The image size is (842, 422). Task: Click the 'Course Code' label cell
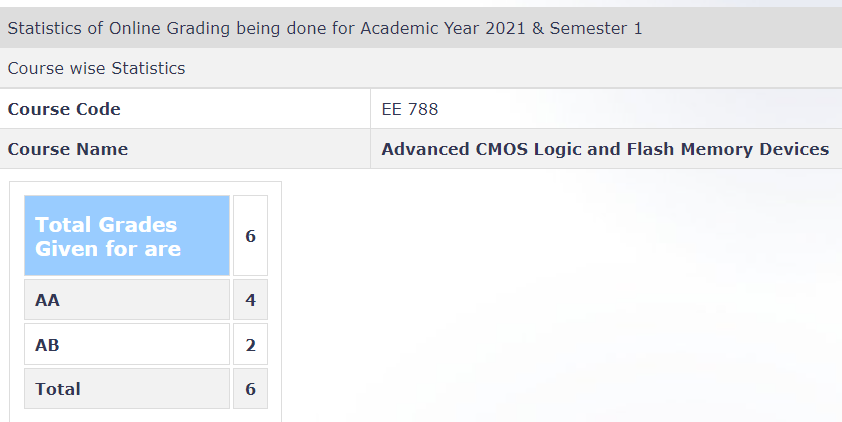[x=64, y=109]
